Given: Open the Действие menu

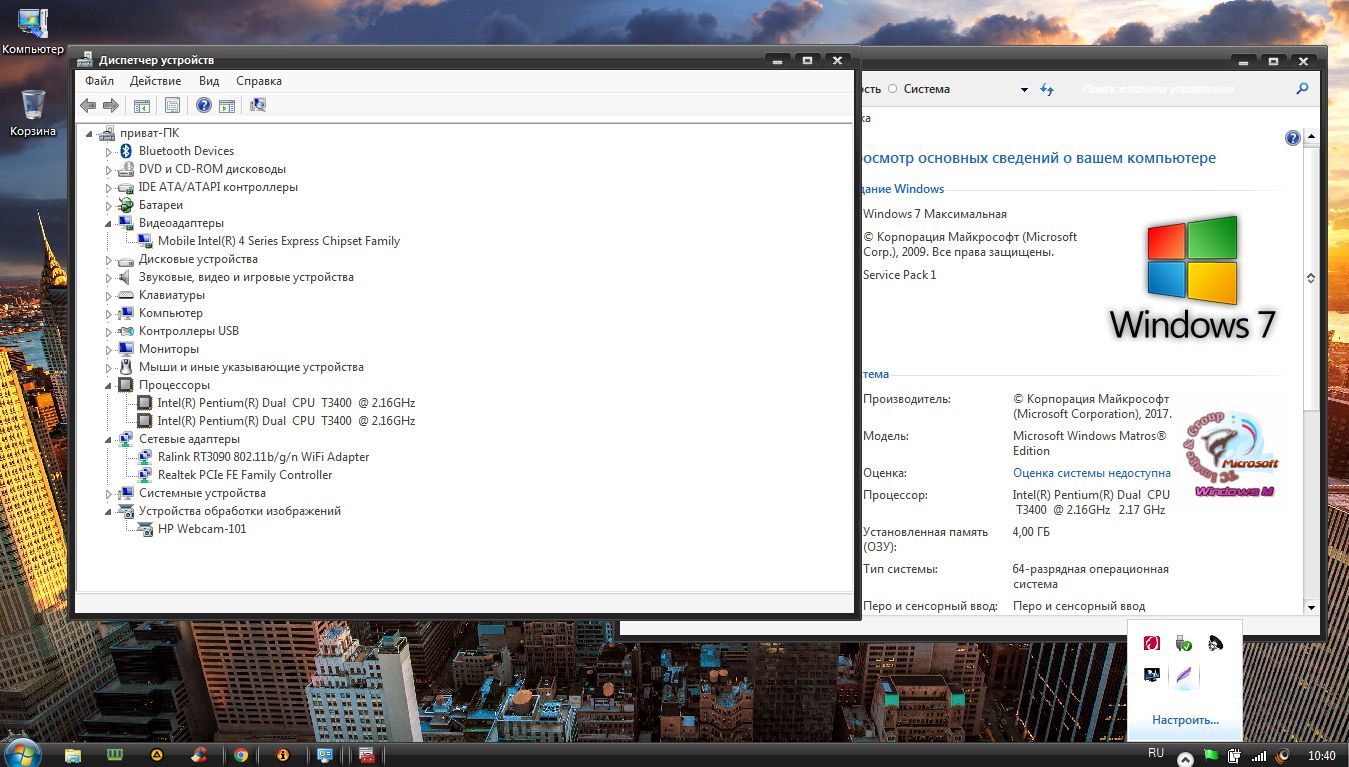Looking at the screenshot, I should (x=155, y=81).
